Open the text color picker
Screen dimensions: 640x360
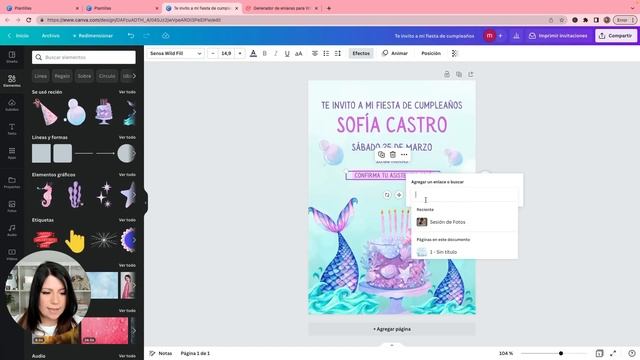(x=253, y=53)
